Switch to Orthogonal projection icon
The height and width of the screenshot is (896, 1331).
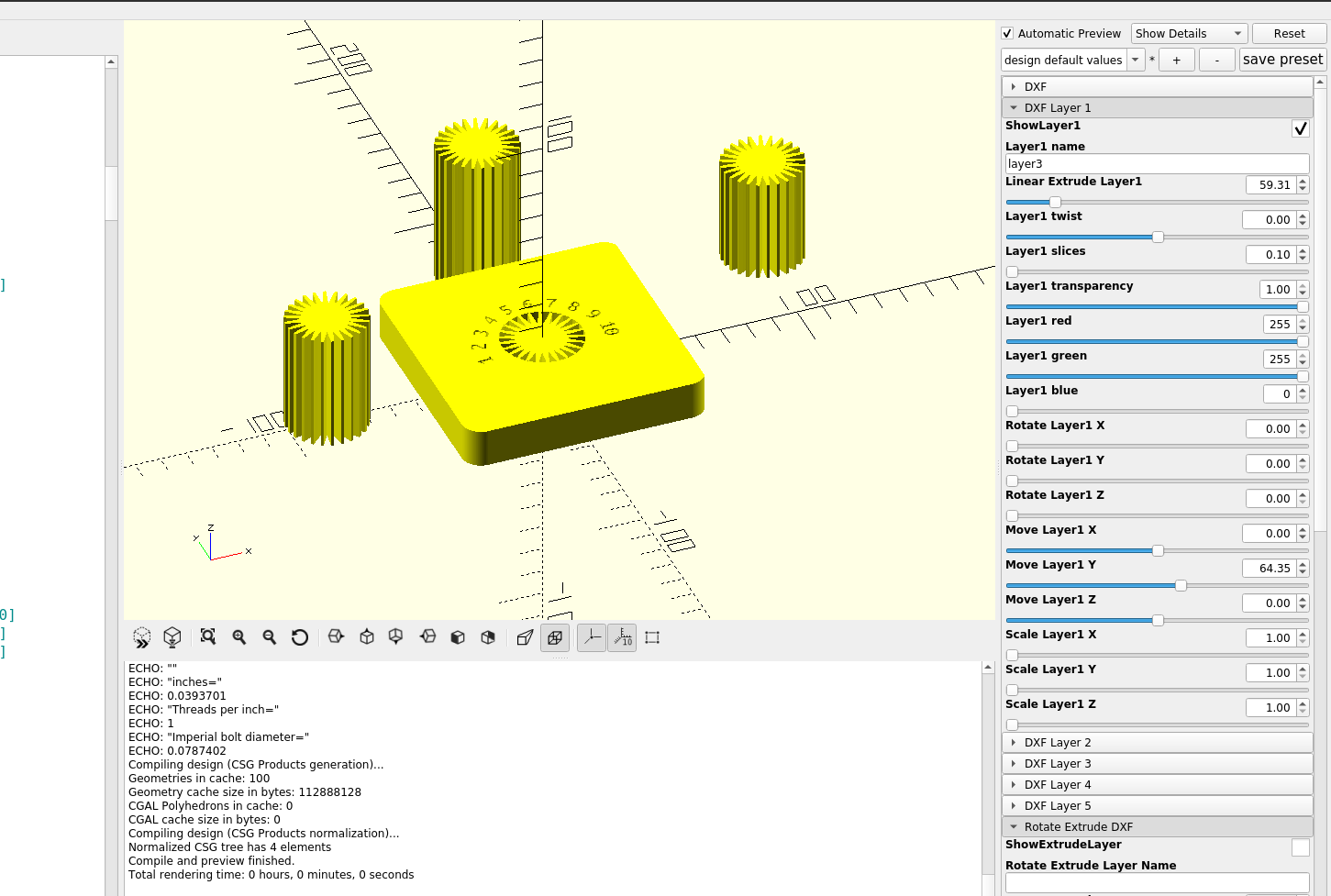(x=555, y=637)
